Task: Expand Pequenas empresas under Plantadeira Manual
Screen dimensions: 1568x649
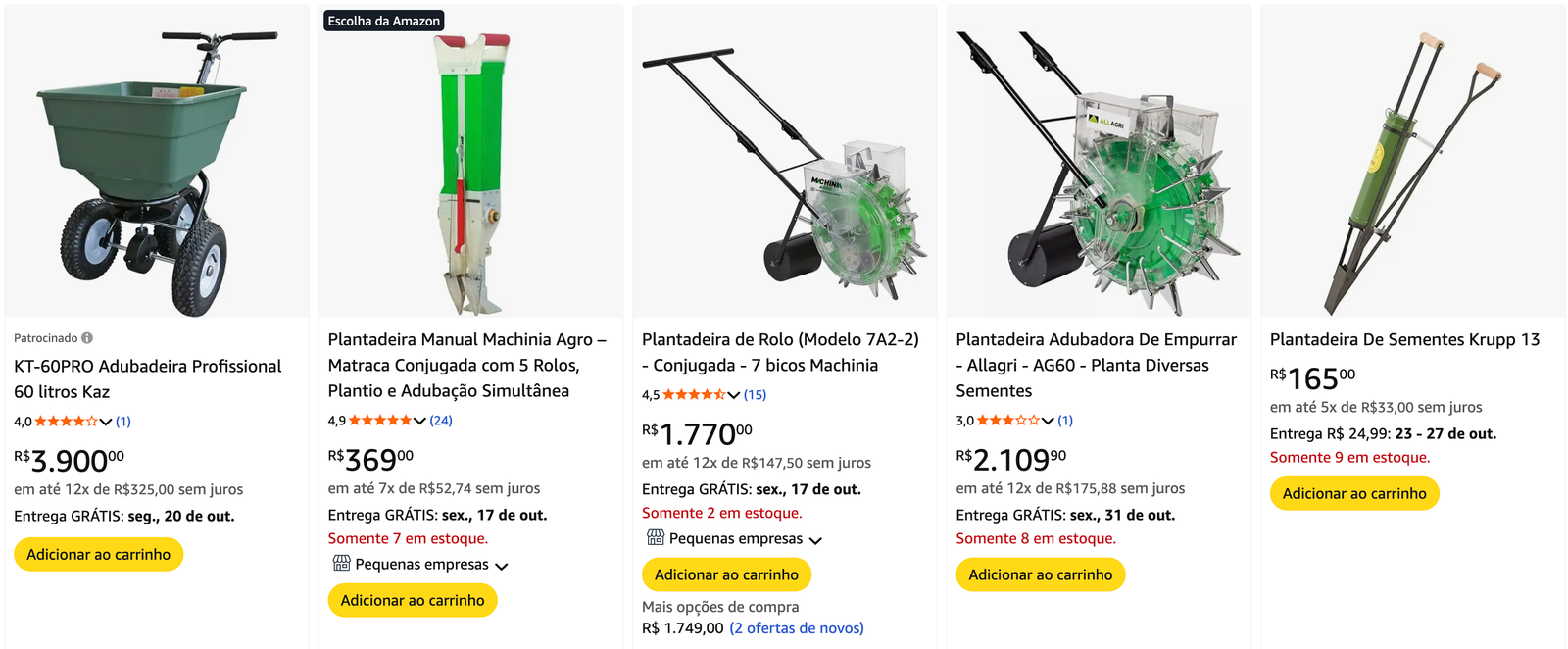Action: pyautogui.click(x=502, y=566)
